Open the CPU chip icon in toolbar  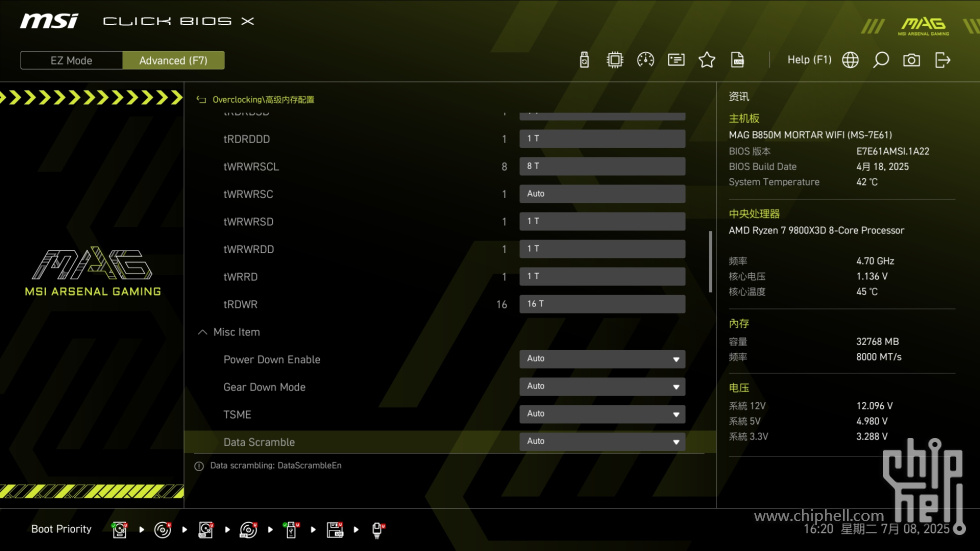(x=615, y=60)
